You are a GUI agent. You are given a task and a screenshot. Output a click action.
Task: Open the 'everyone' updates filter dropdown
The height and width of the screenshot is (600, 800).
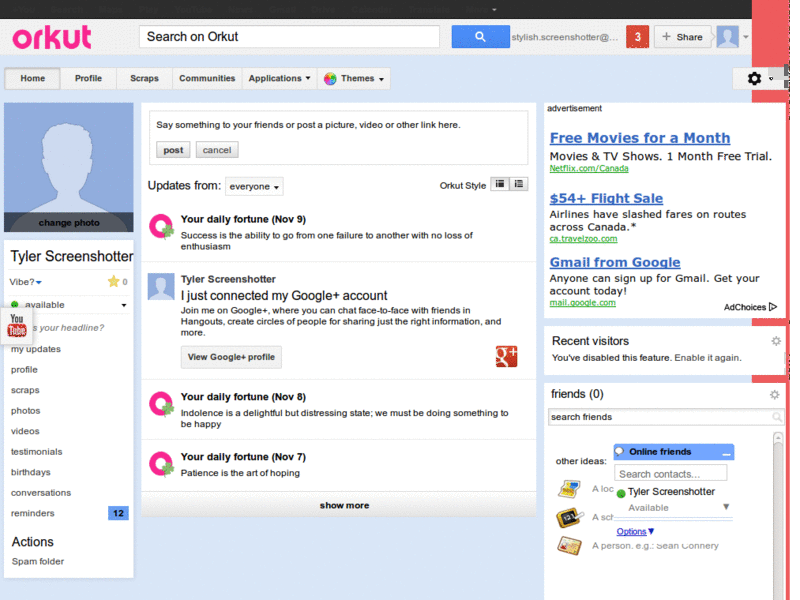click(254, 187)
